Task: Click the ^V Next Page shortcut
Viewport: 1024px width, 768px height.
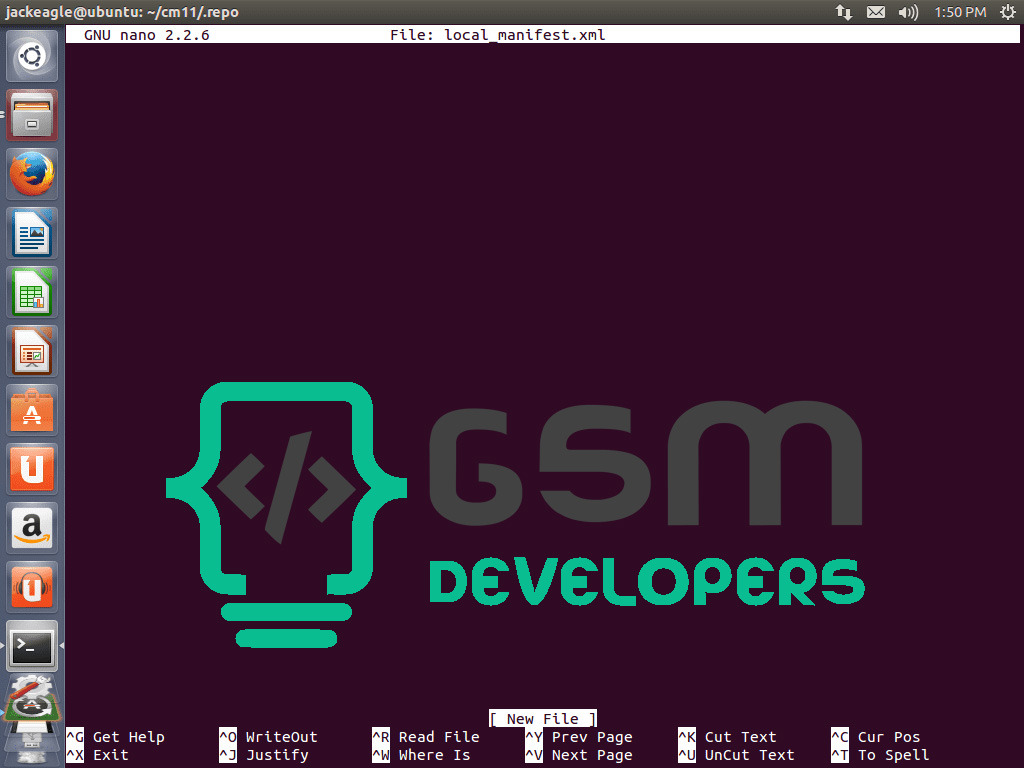Action: [x=579, y=755]
